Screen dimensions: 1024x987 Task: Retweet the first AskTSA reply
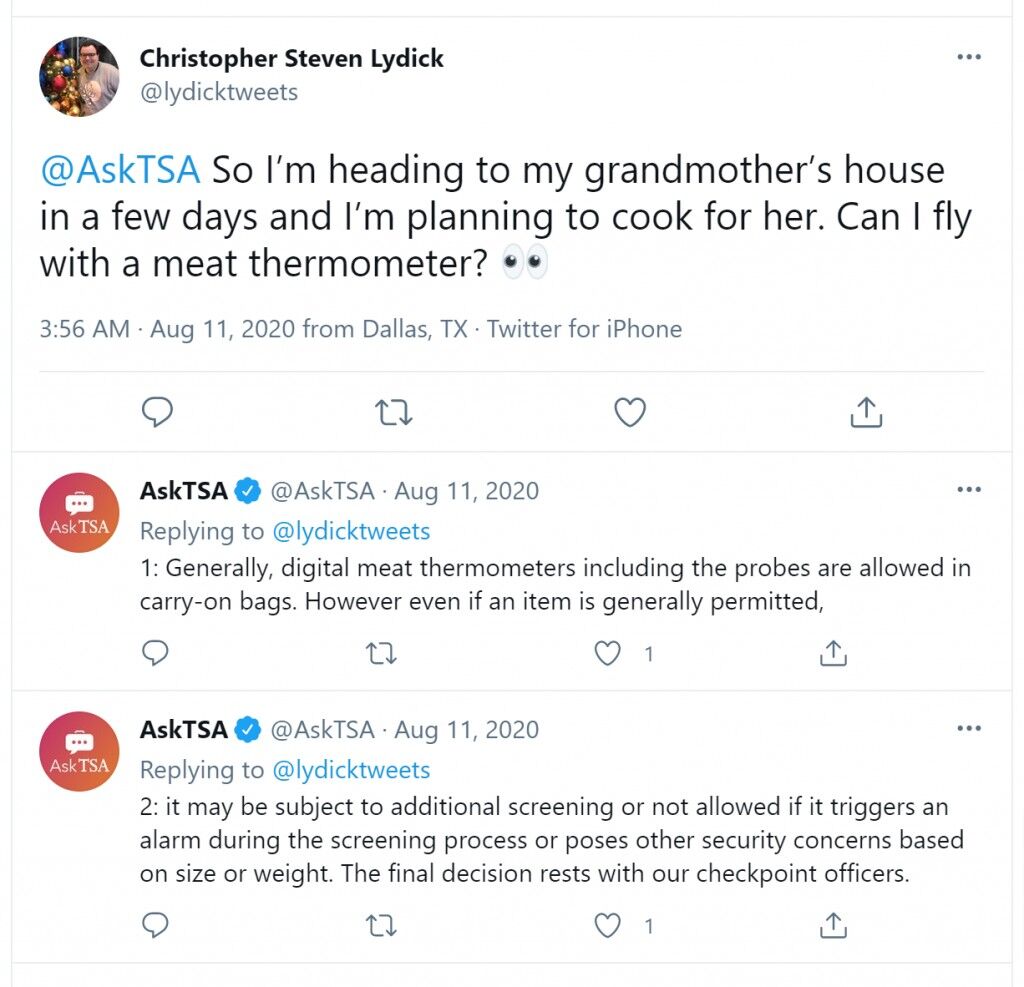381,653
